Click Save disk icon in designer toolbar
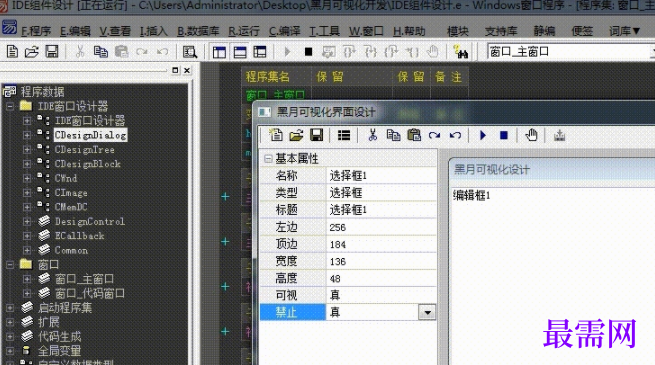 click(x=317, y=135)
